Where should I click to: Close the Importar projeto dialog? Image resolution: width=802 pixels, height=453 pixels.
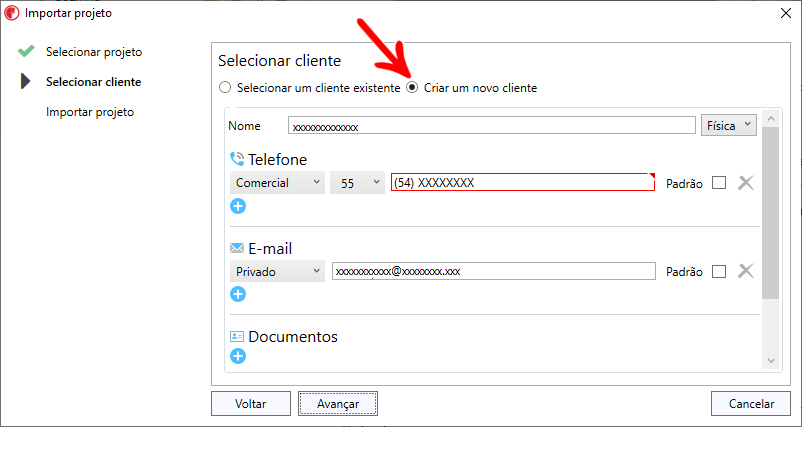pos(786,13)
